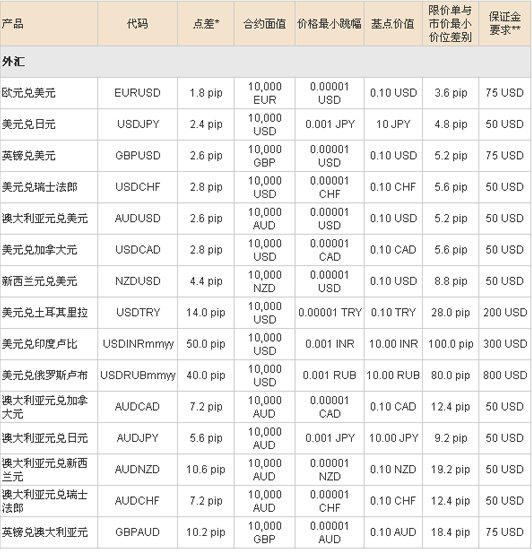The image size is (532, 555).
Task: Click the 800 USD margin requirement
Action: tap(505, 375)
